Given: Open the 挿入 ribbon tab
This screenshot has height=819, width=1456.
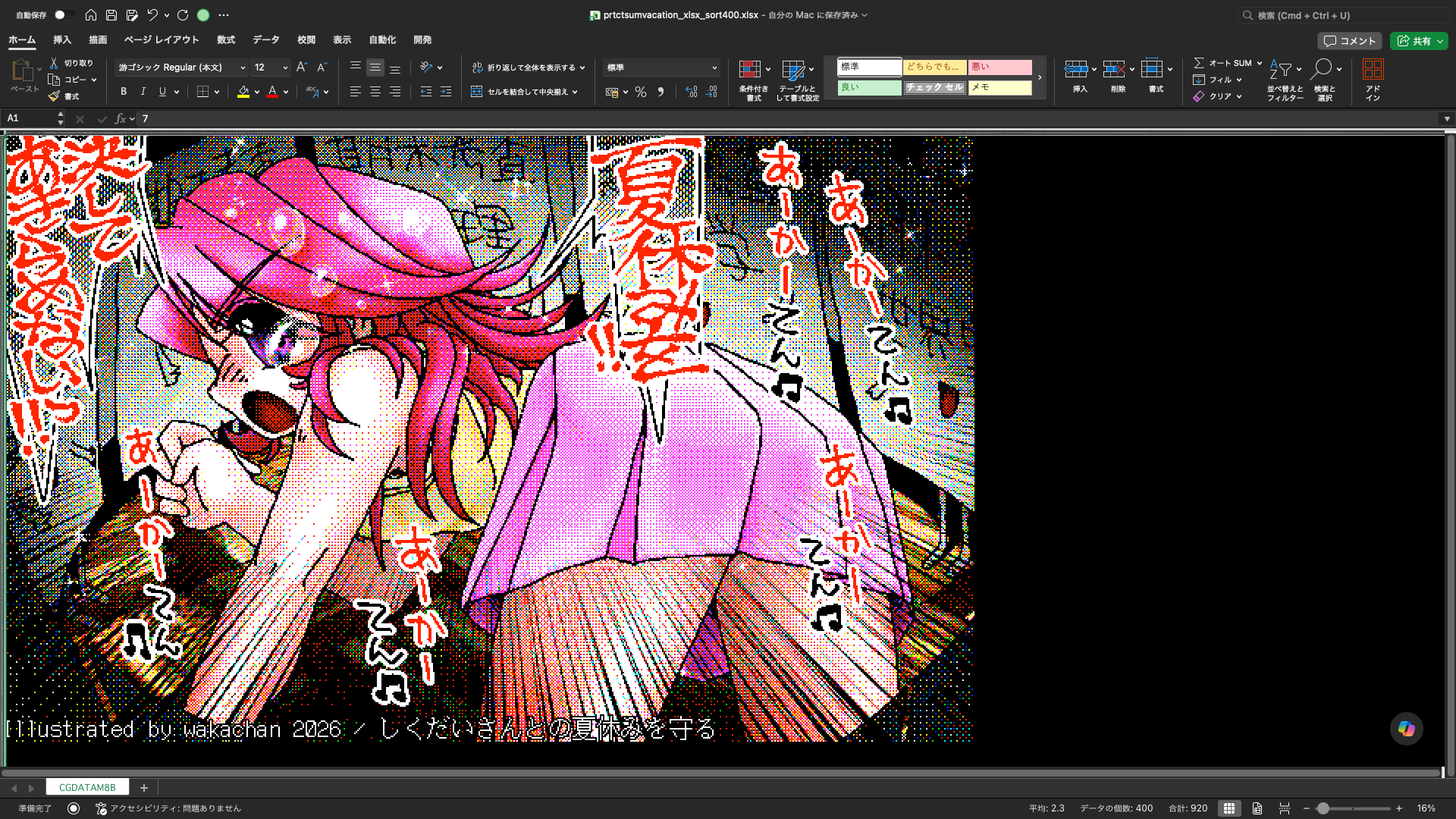Looking at the screenshot, I should pos(62,39).
